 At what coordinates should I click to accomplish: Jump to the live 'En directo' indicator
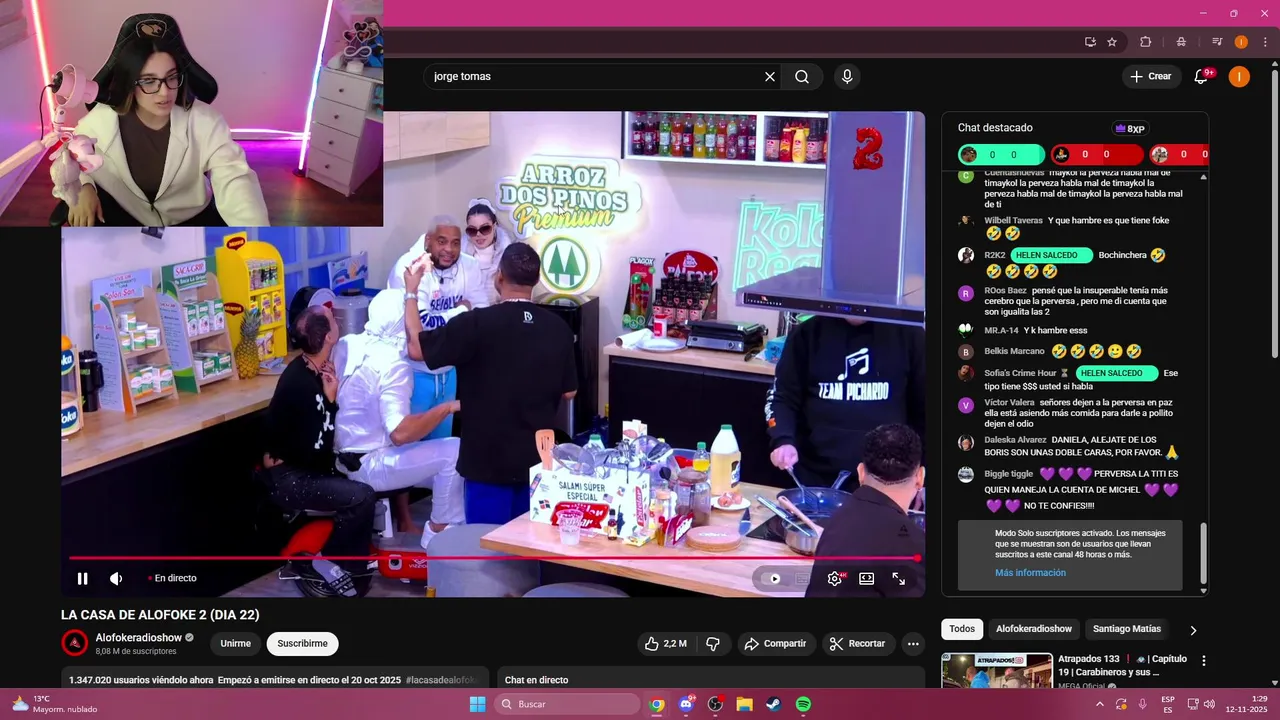click(172, 578)
